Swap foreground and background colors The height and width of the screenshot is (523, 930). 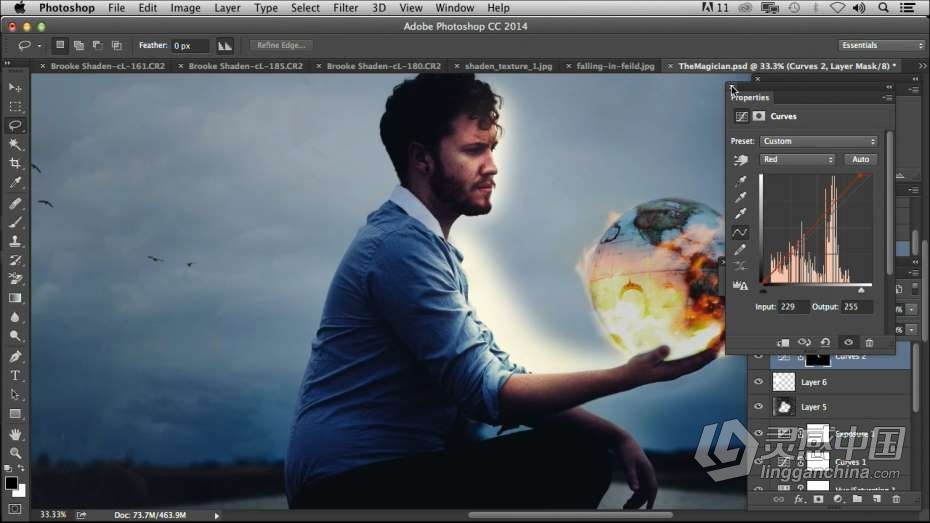[21, 468]
